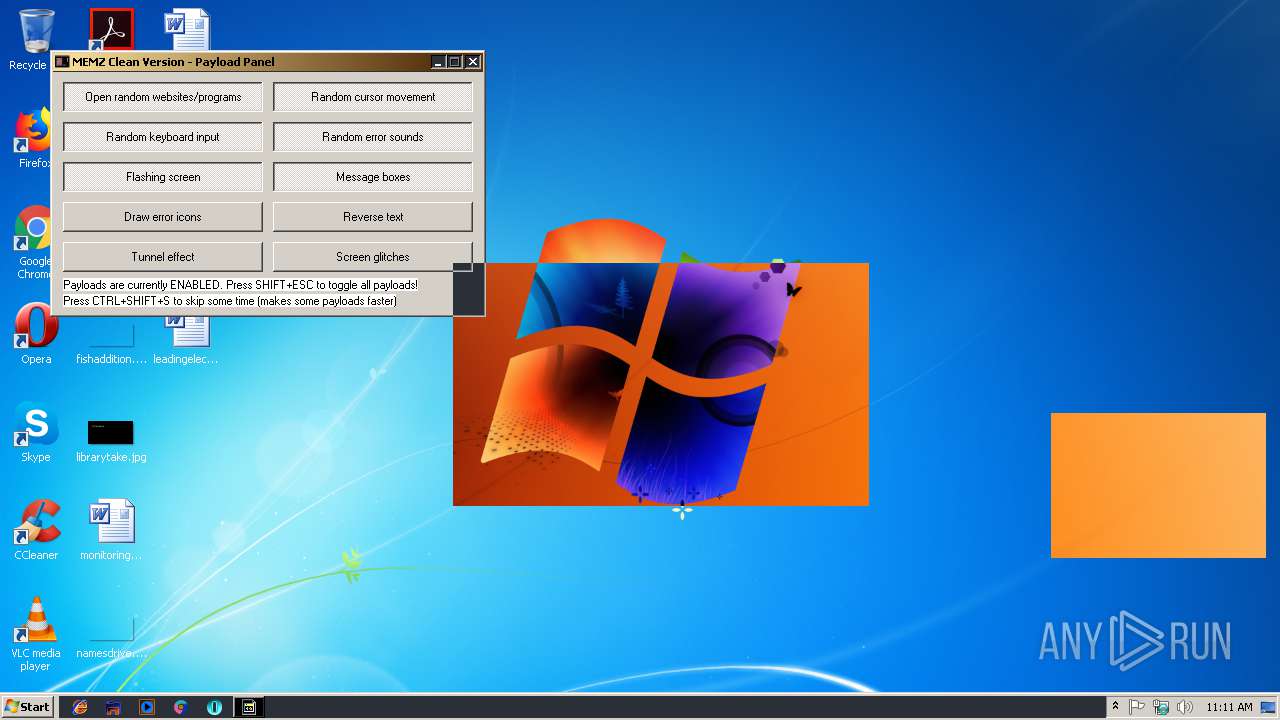Open the network tray icon
Screen dimensions: 1280x720
click(x=1161, y=707)
